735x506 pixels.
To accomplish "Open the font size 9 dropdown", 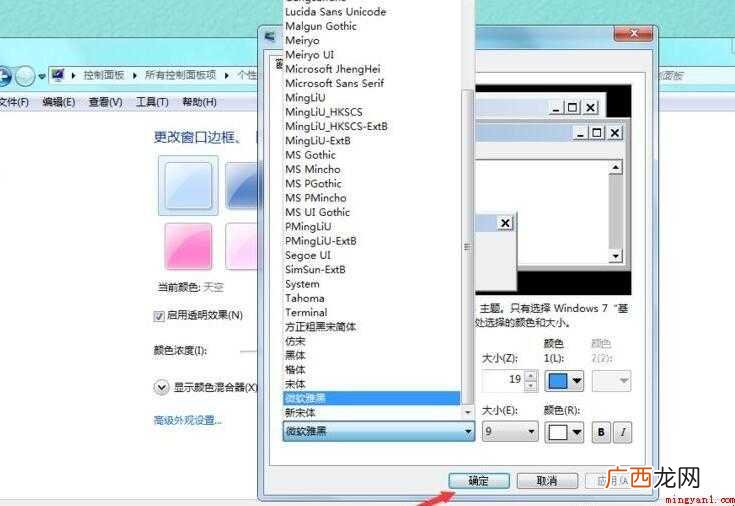I will (510, 431).
